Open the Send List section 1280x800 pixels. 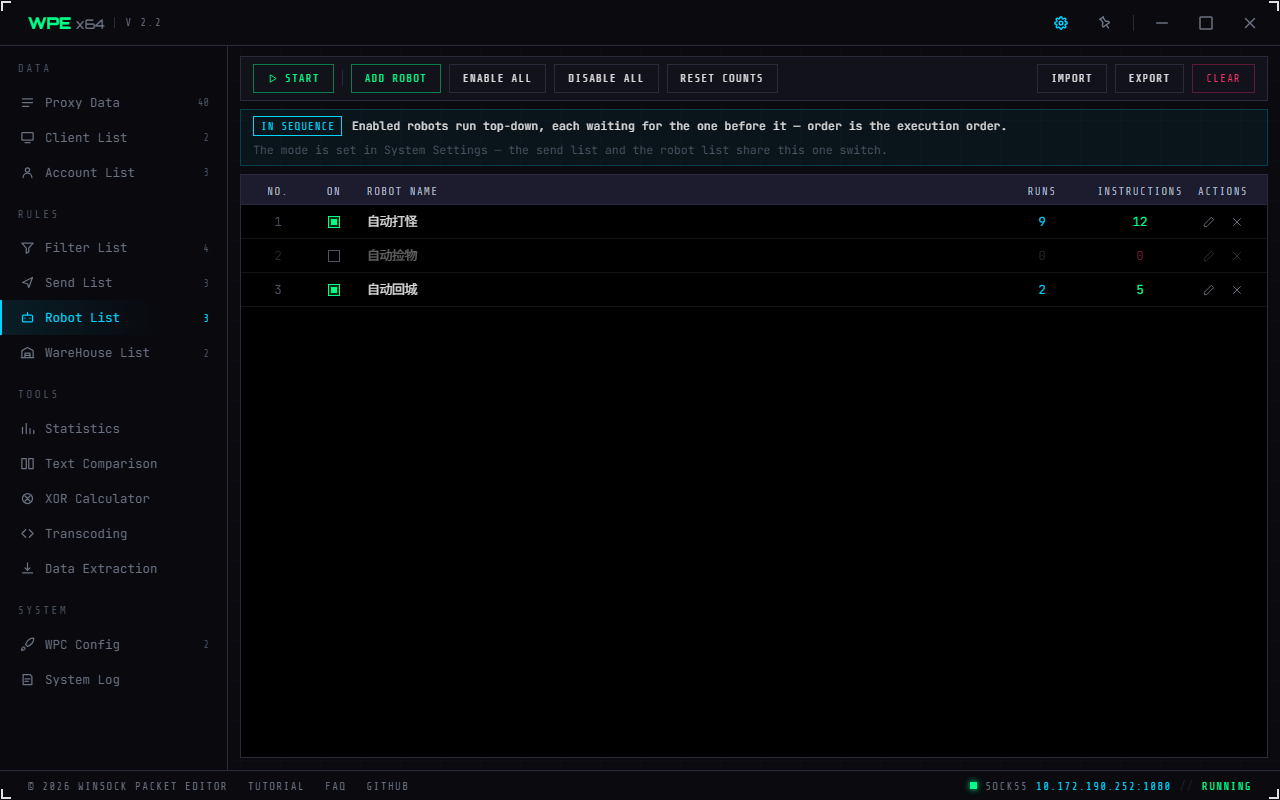114,283
